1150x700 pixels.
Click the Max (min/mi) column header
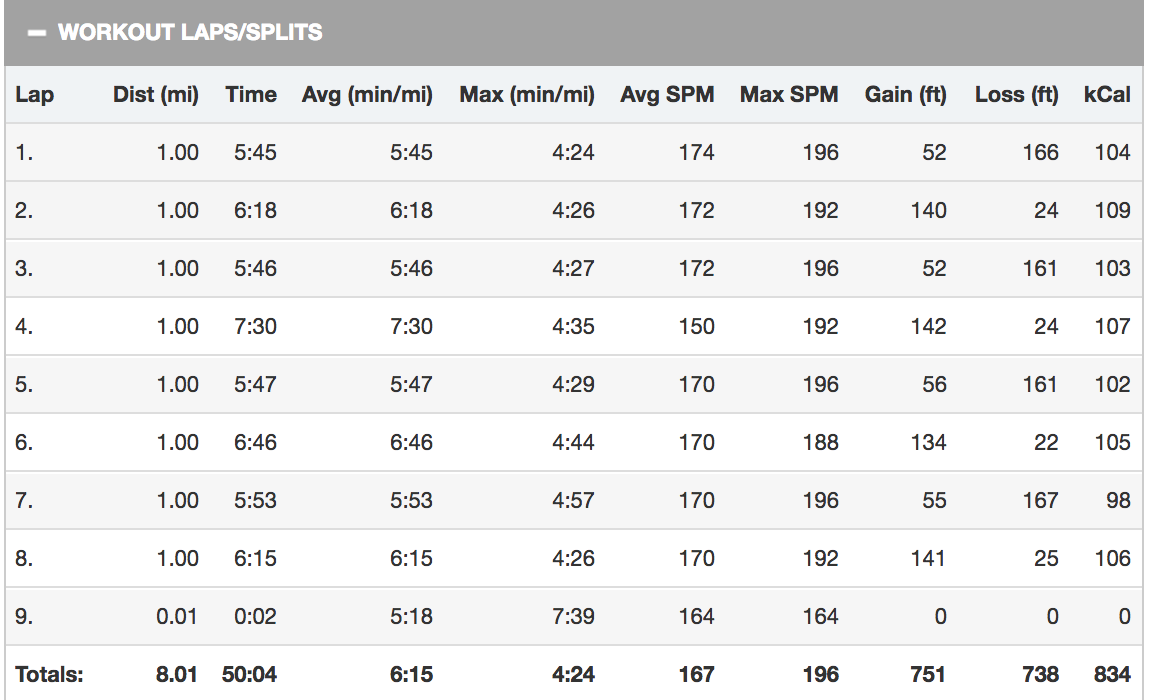point(527,95)
